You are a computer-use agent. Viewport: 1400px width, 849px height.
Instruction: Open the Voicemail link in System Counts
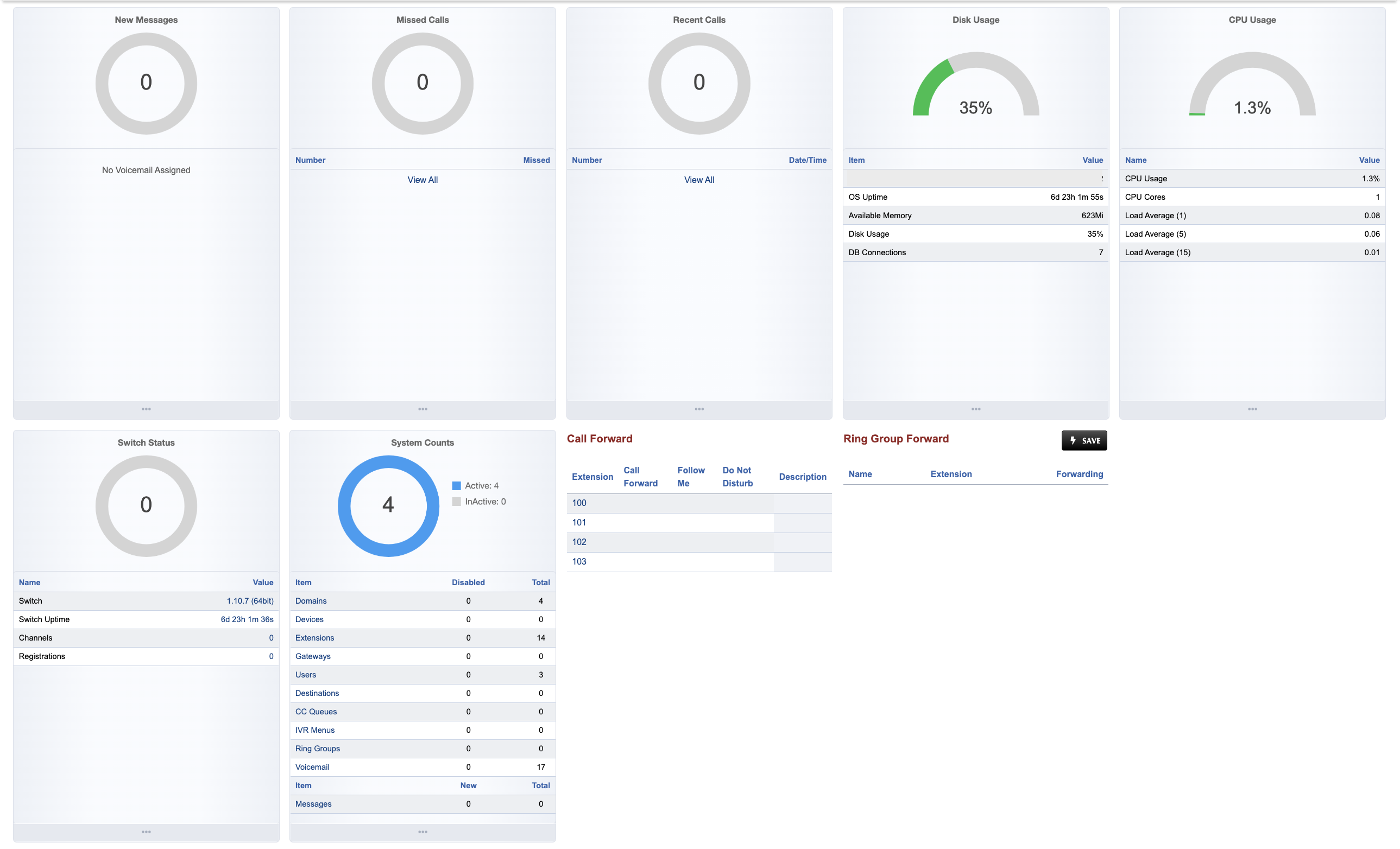tap(312, 766)
